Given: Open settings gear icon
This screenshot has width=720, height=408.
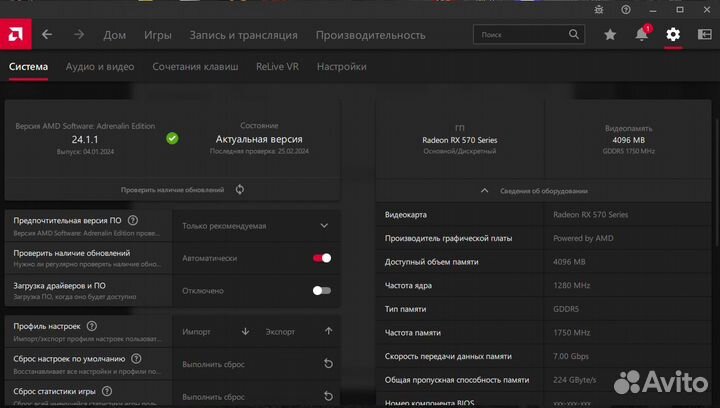Looking at the screenshot, I should point(673,34).
